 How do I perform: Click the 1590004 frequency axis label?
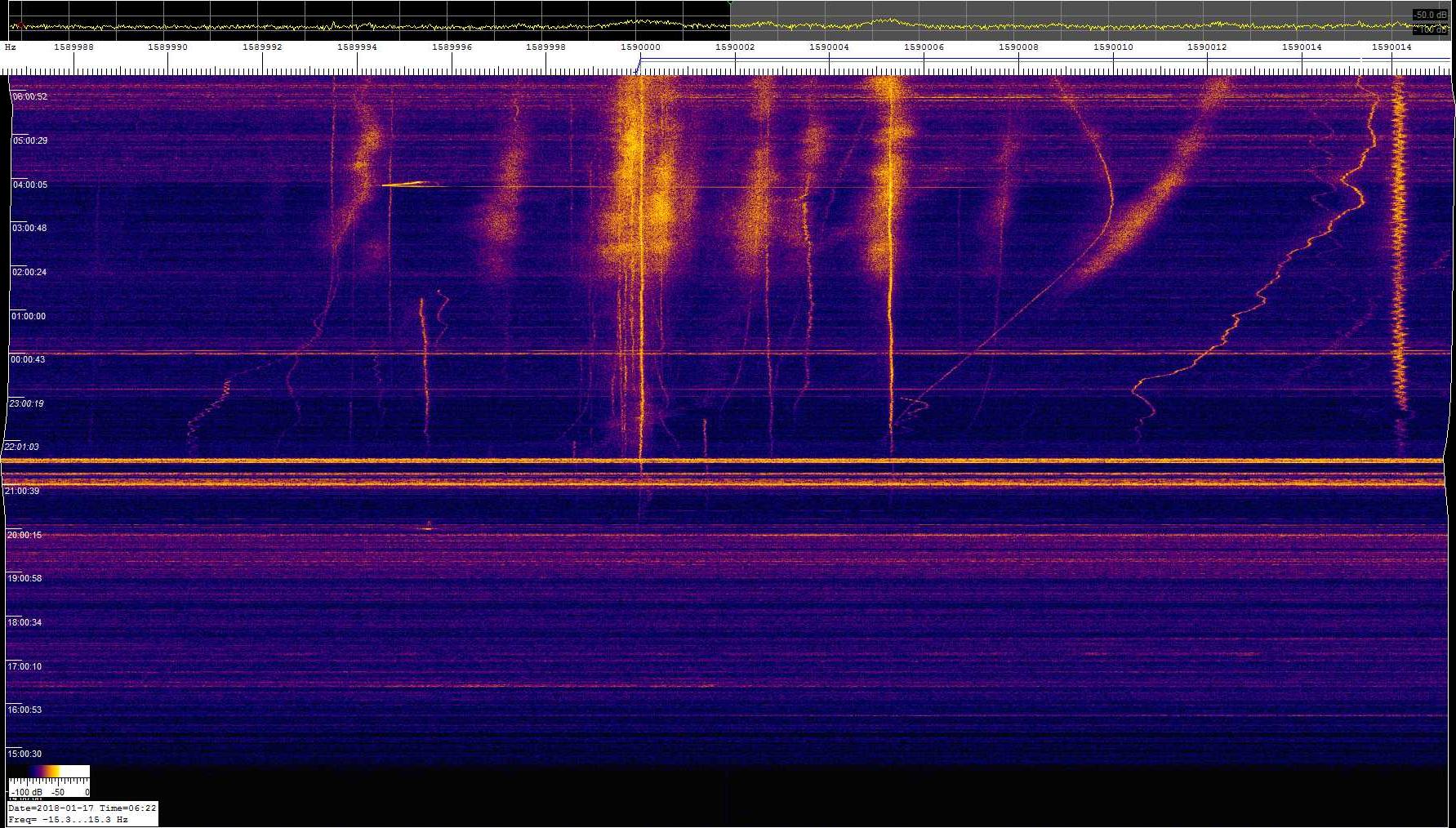[x=829, y=47]
